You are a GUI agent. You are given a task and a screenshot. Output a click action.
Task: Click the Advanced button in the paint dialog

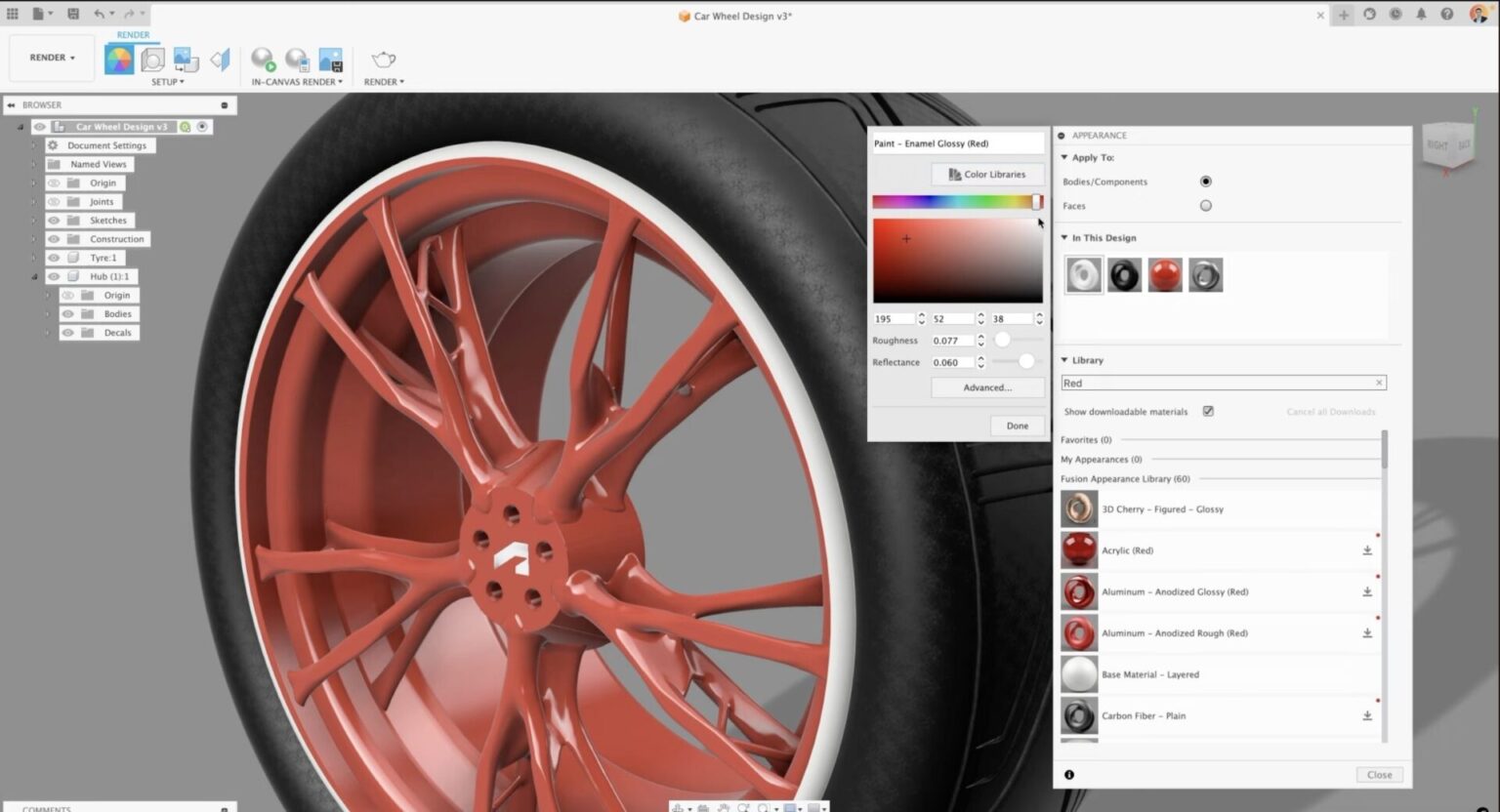point(986,387)
